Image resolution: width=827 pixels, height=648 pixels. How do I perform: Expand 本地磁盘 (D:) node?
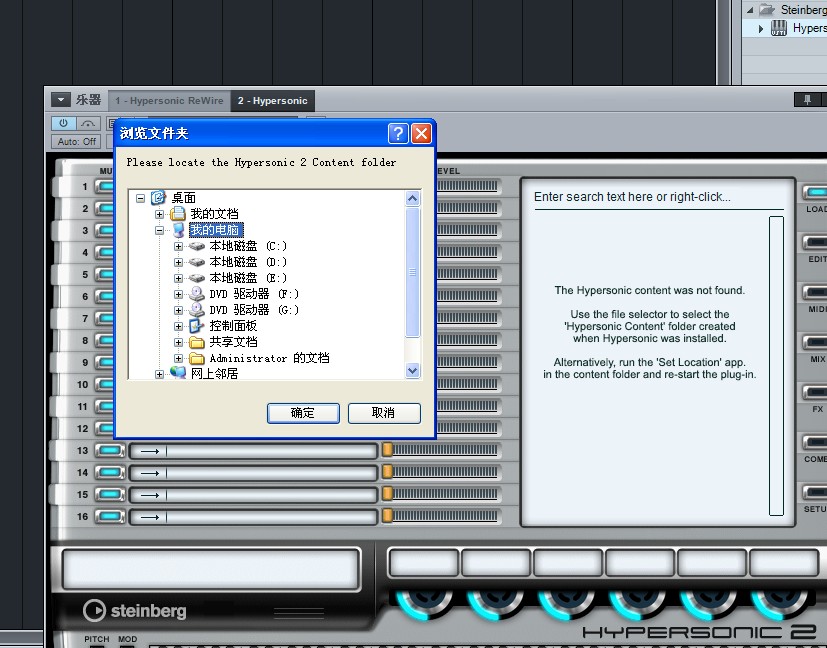(178, 262)
